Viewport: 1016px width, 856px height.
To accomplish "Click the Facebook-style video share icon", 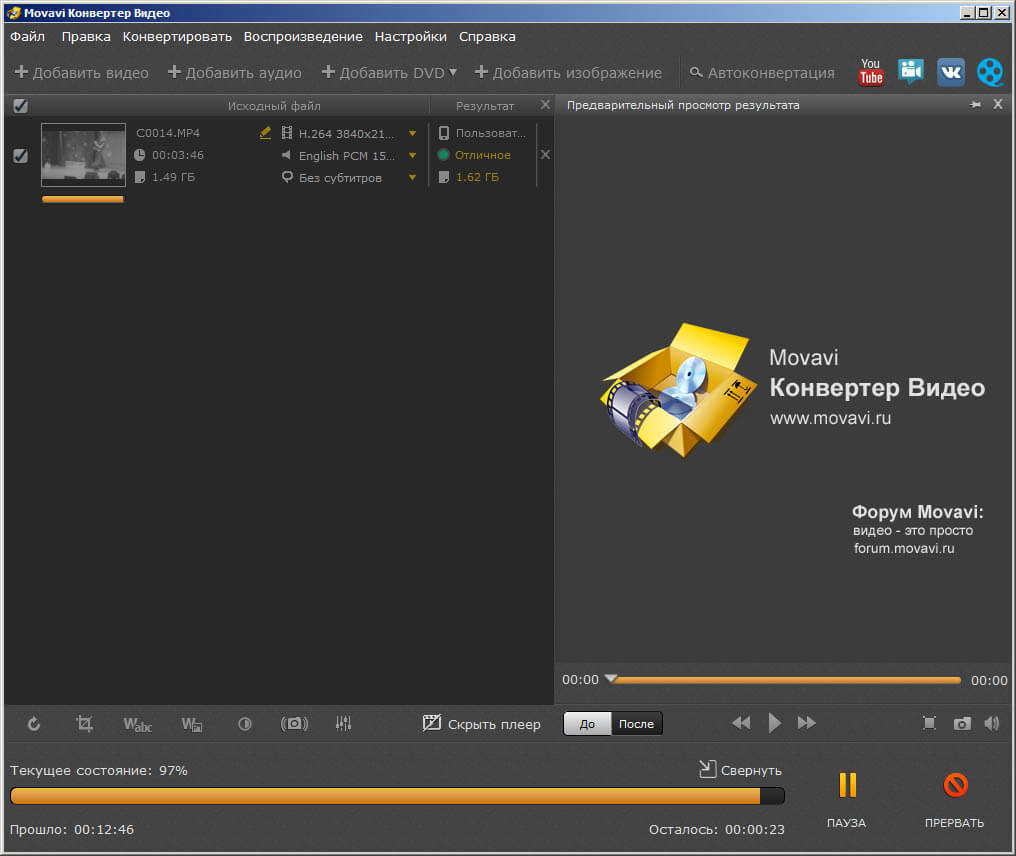I will pyautogui.click(x=910, y=71).
